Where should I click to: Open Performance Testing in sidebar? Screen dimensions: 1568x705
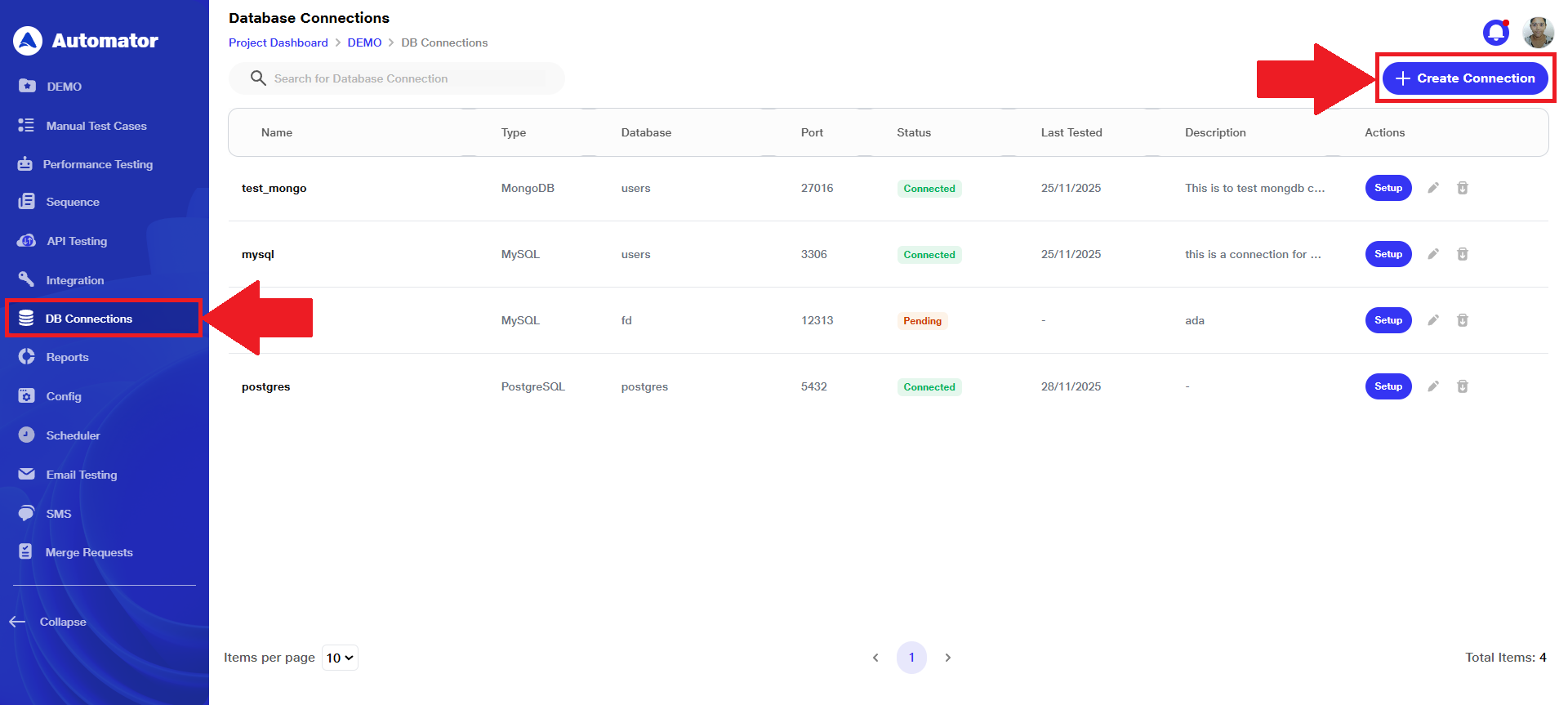tap(97, 164)
